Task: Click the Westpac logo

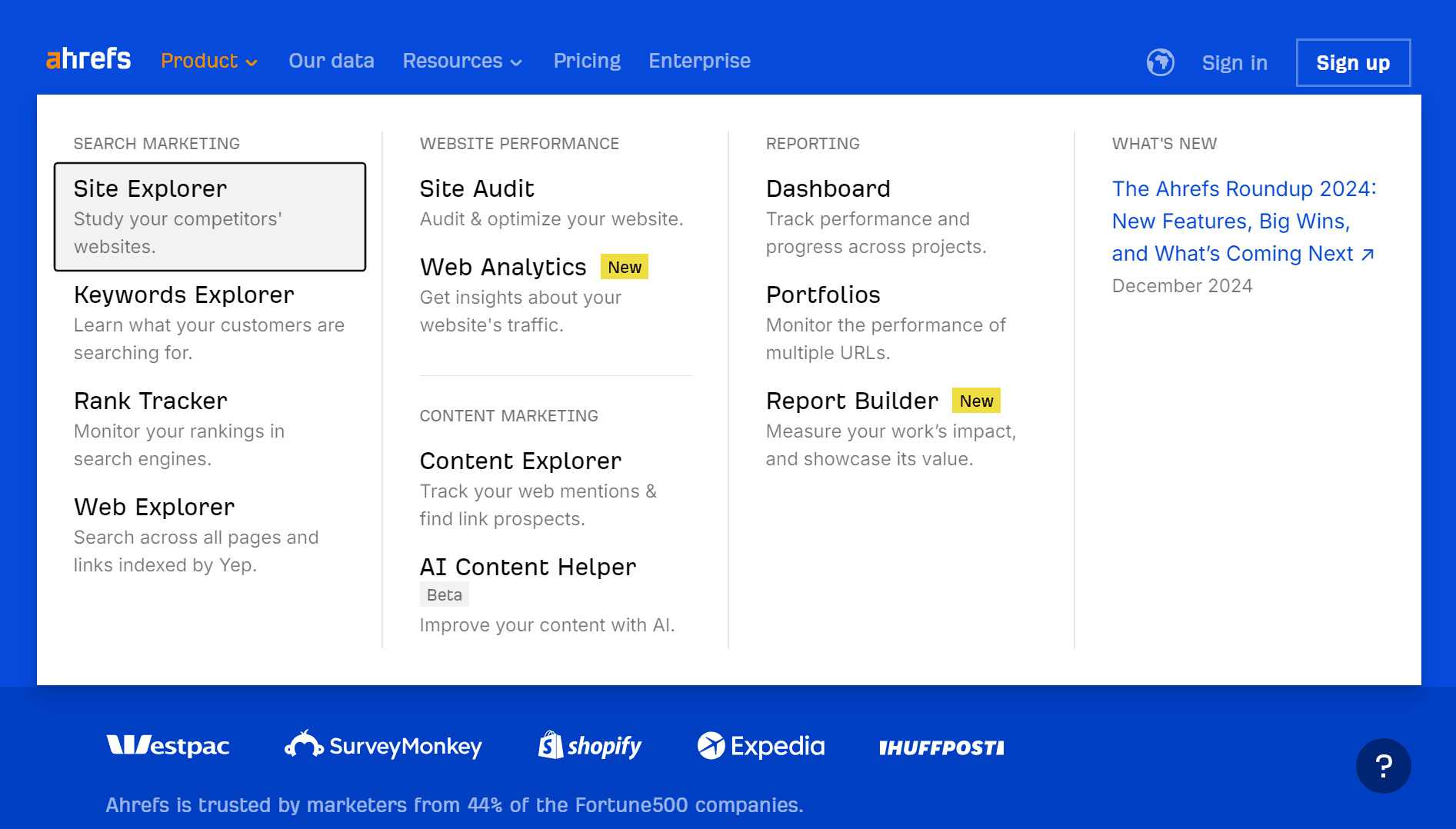Action: point(168,745)
